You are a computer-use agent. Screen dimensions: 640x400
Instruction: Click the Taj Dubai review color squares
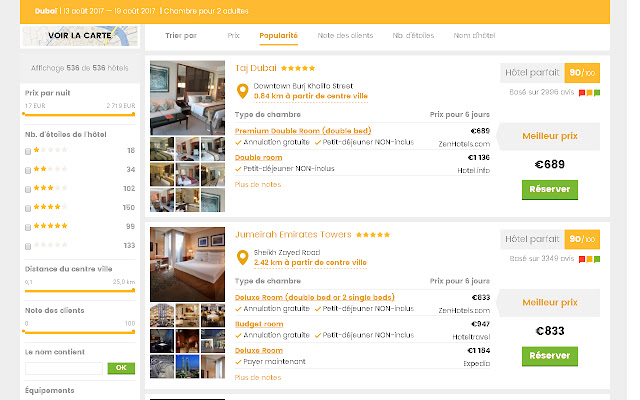[x=589, y=93]
